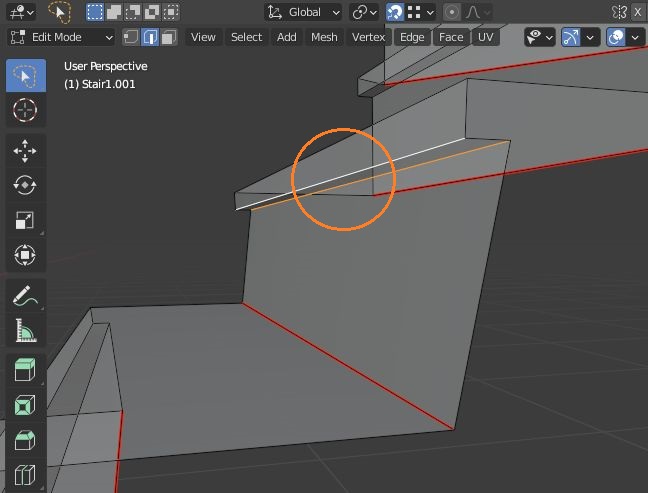Select the Annotate pencil tool
Image resolution: width=648 pixels, height=493 pixels.
click(x=25, y=296)
